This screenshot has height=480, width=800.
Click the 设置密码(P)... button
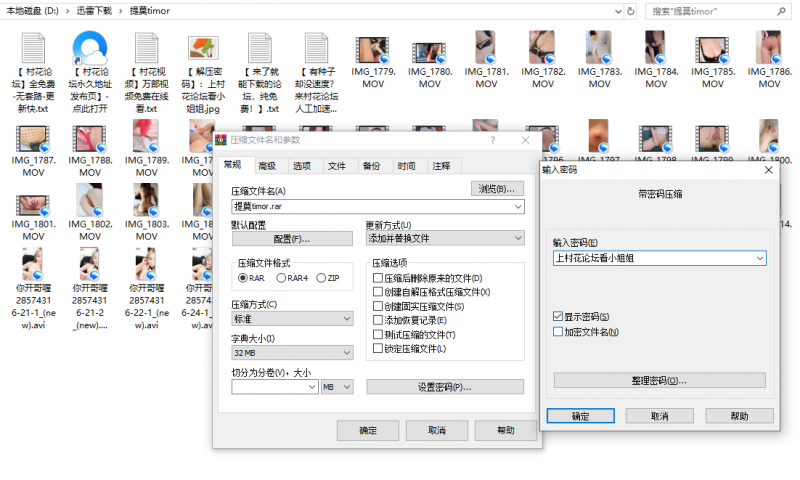pos(442,387)
